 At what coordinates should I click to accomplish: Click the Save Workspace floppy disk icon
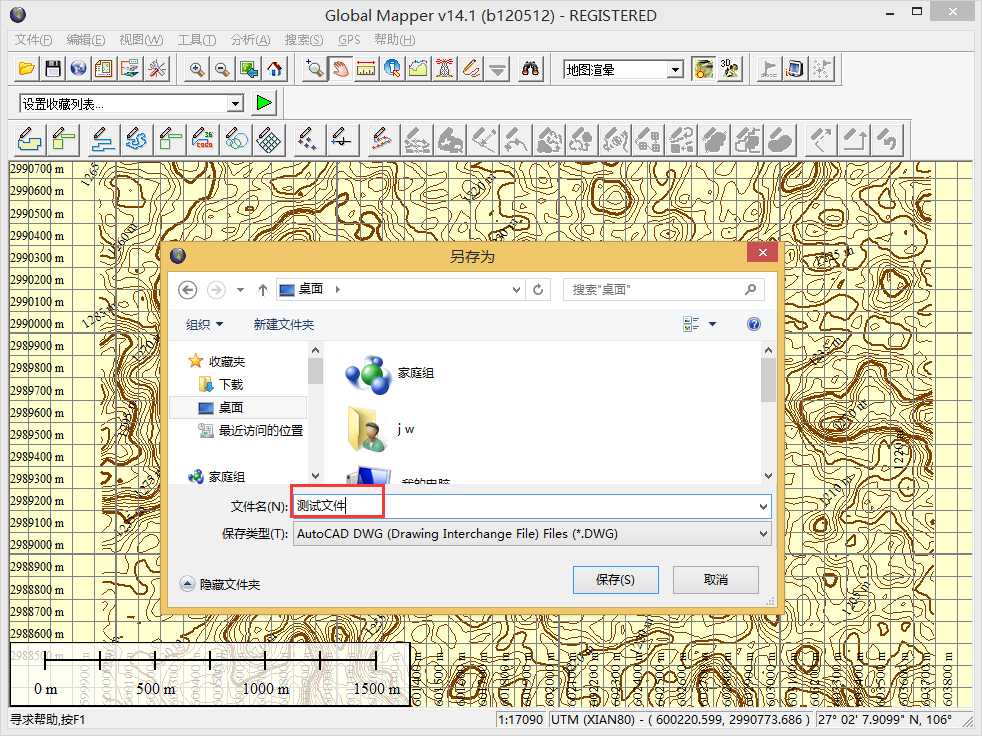pyautogui.click(x=53, y=69)
